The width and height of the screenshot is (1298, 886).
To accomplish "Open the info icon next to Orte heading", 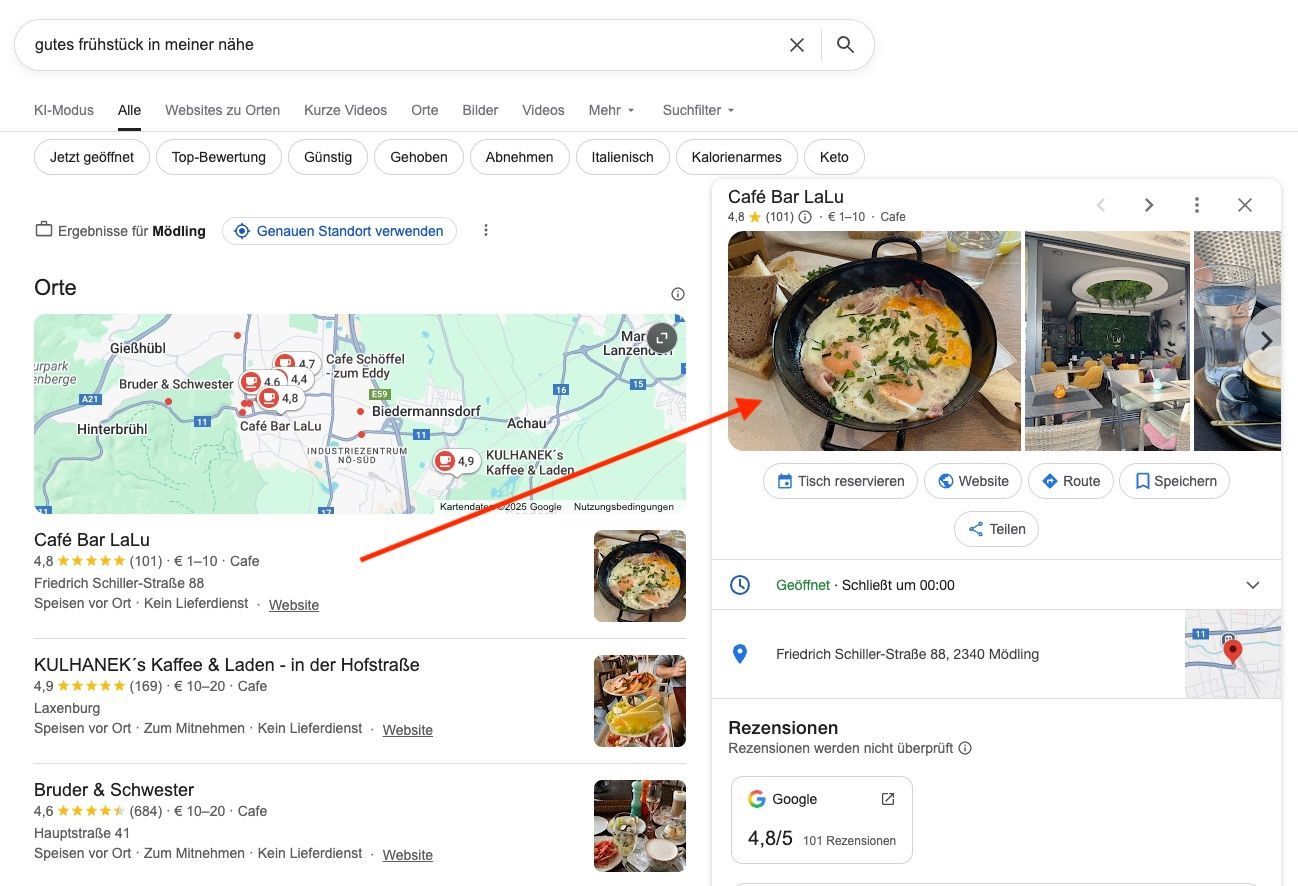I will [678, 294].
